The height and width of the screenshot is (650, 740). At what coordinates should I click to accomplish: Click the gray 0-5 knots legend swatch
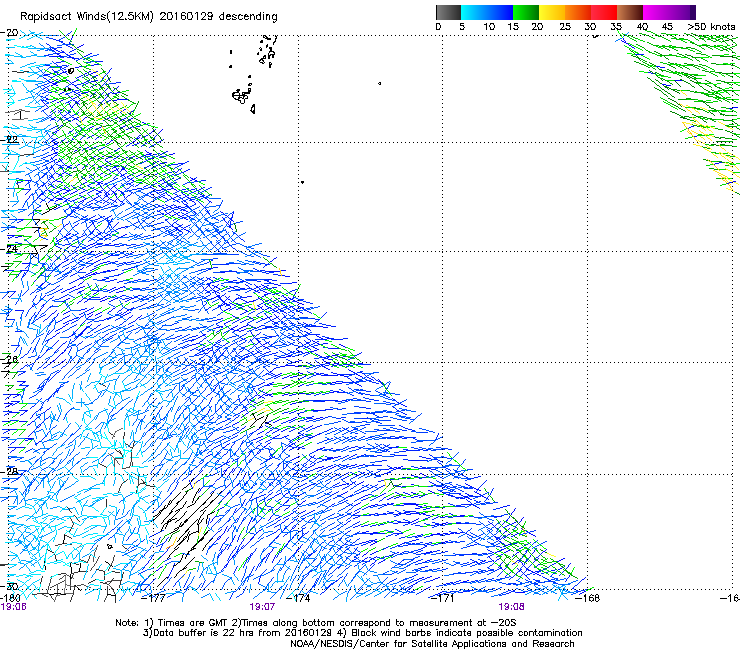(448, 12)
